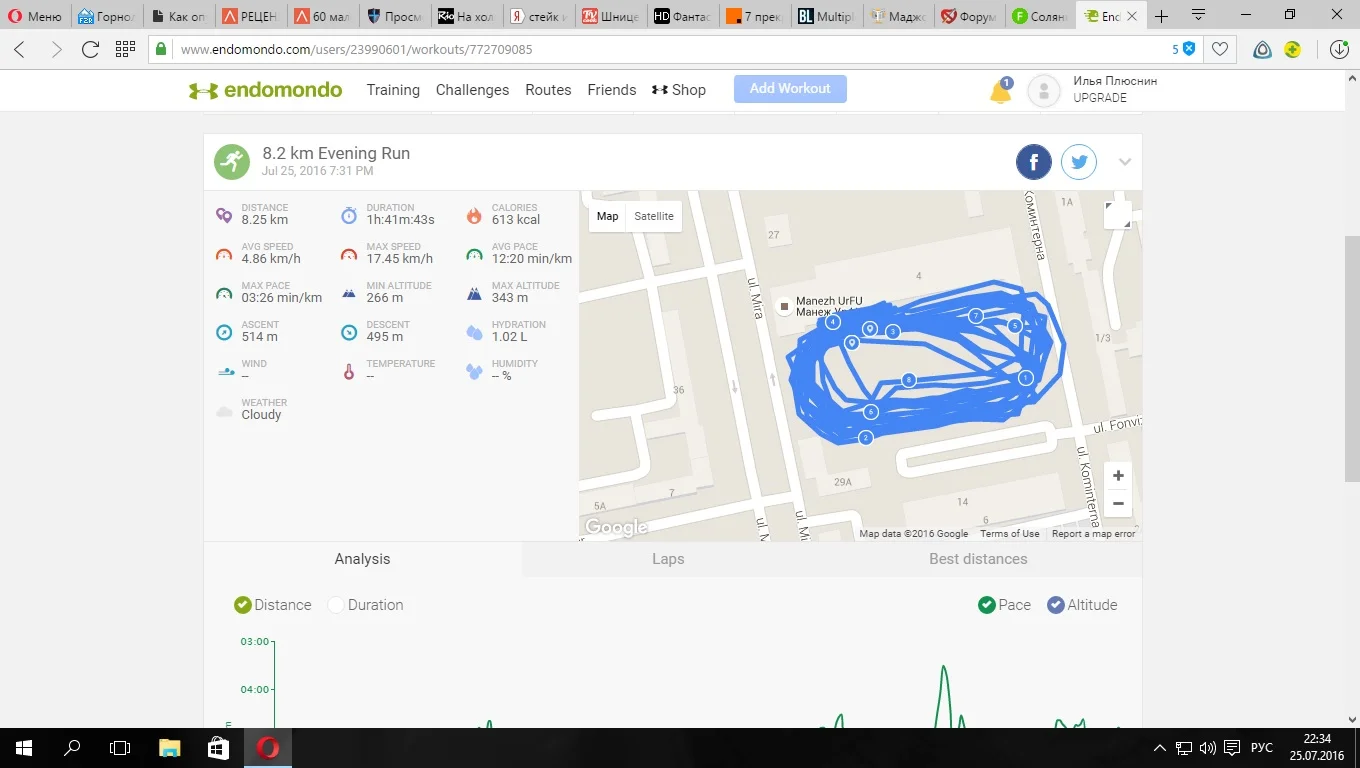The height and width of the screenshot is (768, 1360).
Task: Click the descent compass icon
Action: [349, 332]
